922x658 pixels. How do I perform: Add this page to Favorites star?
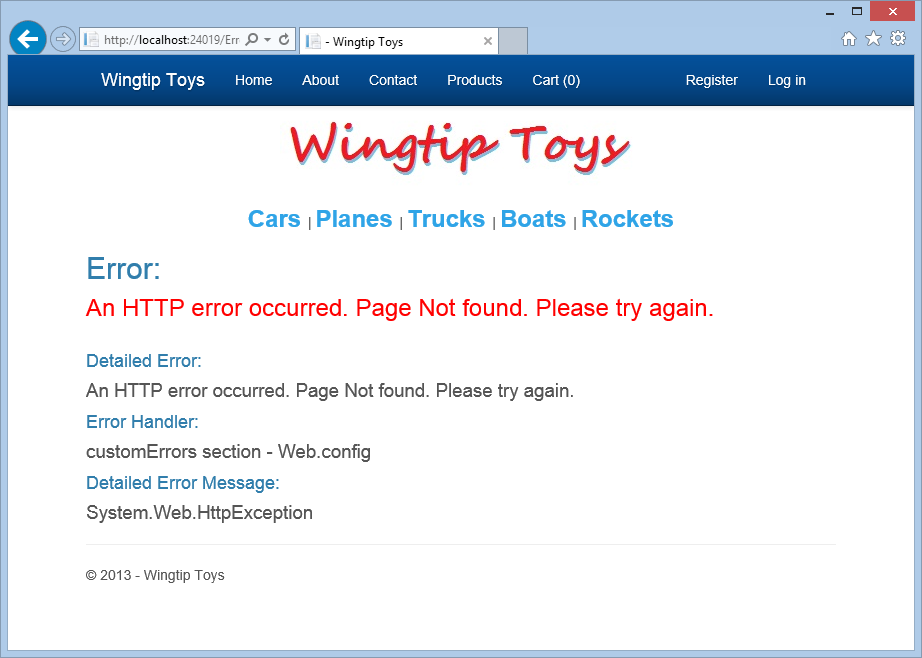[873, 38]
